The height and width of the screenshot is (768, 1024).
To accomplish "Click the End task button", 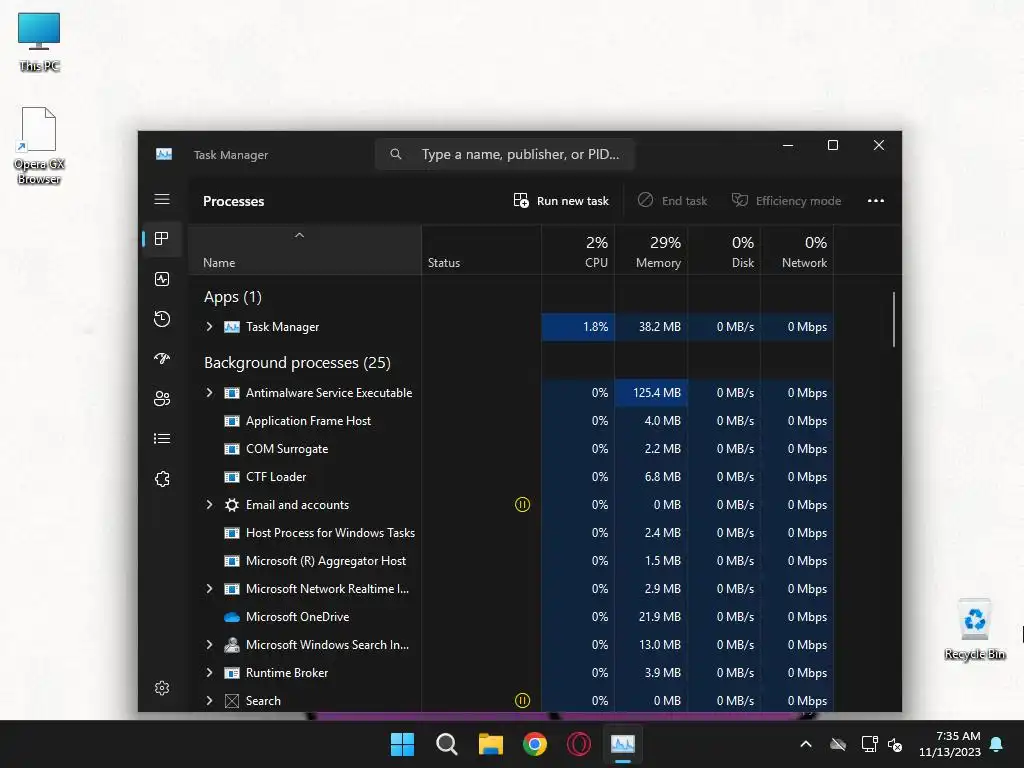I will (673, 200).
